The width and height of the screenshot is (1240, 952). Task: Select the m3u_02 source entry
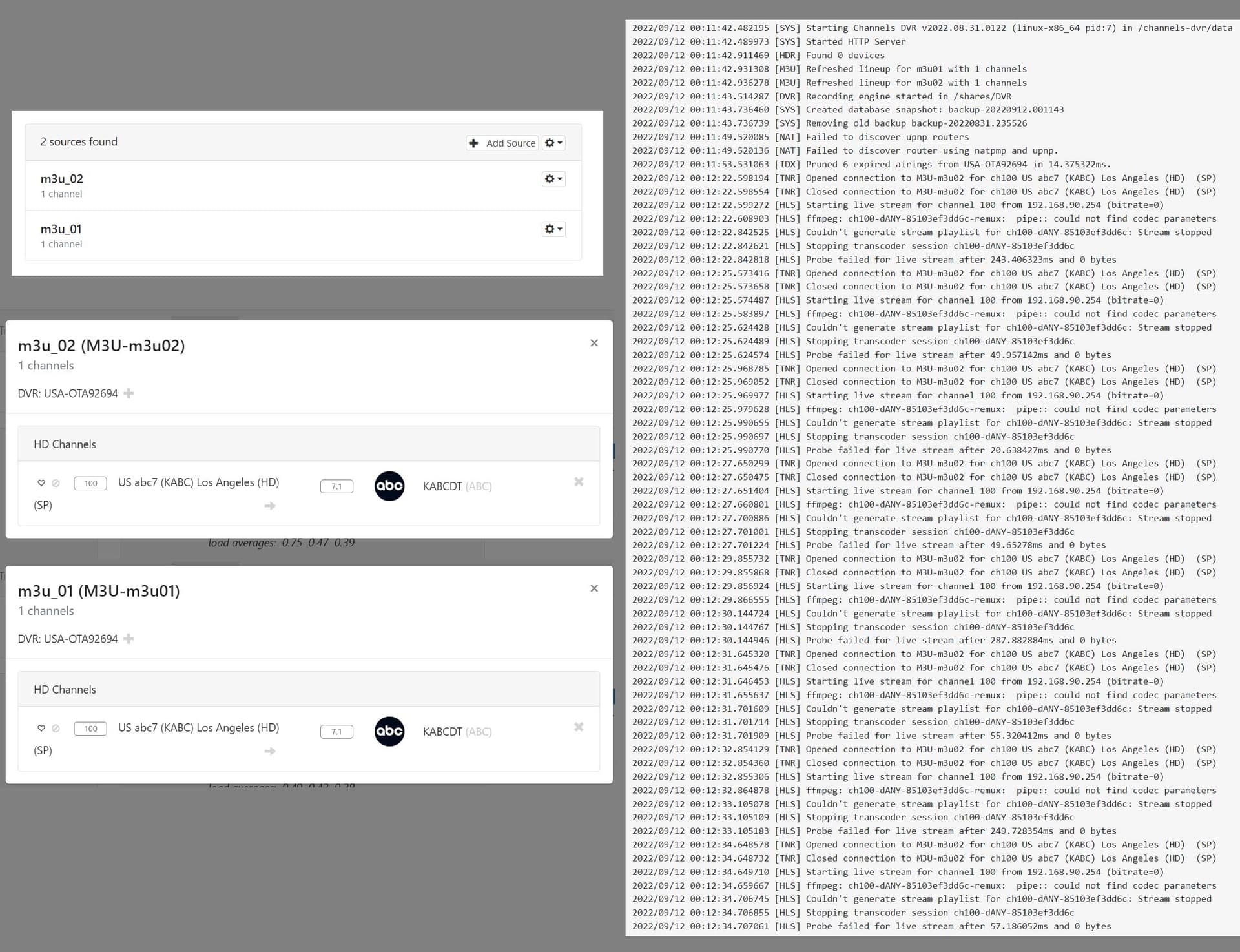coord(62,179)
